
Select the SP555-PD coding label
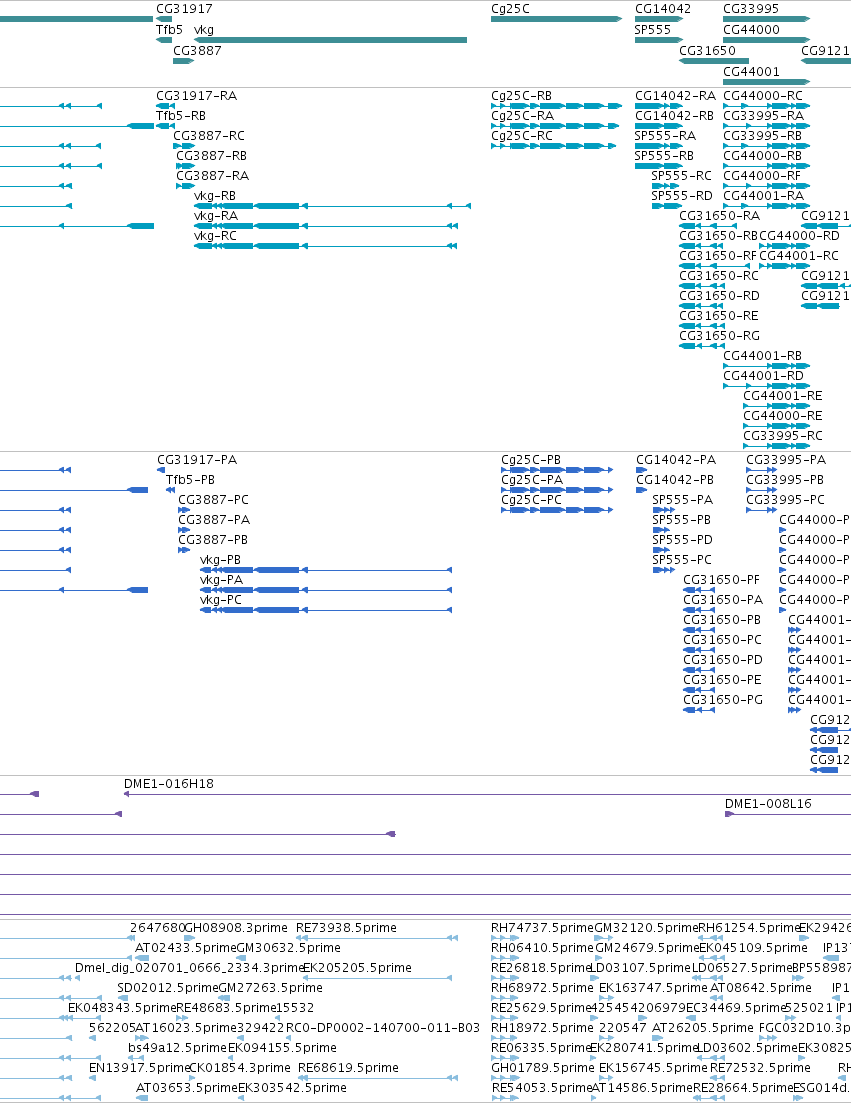[x=682, y=540]
